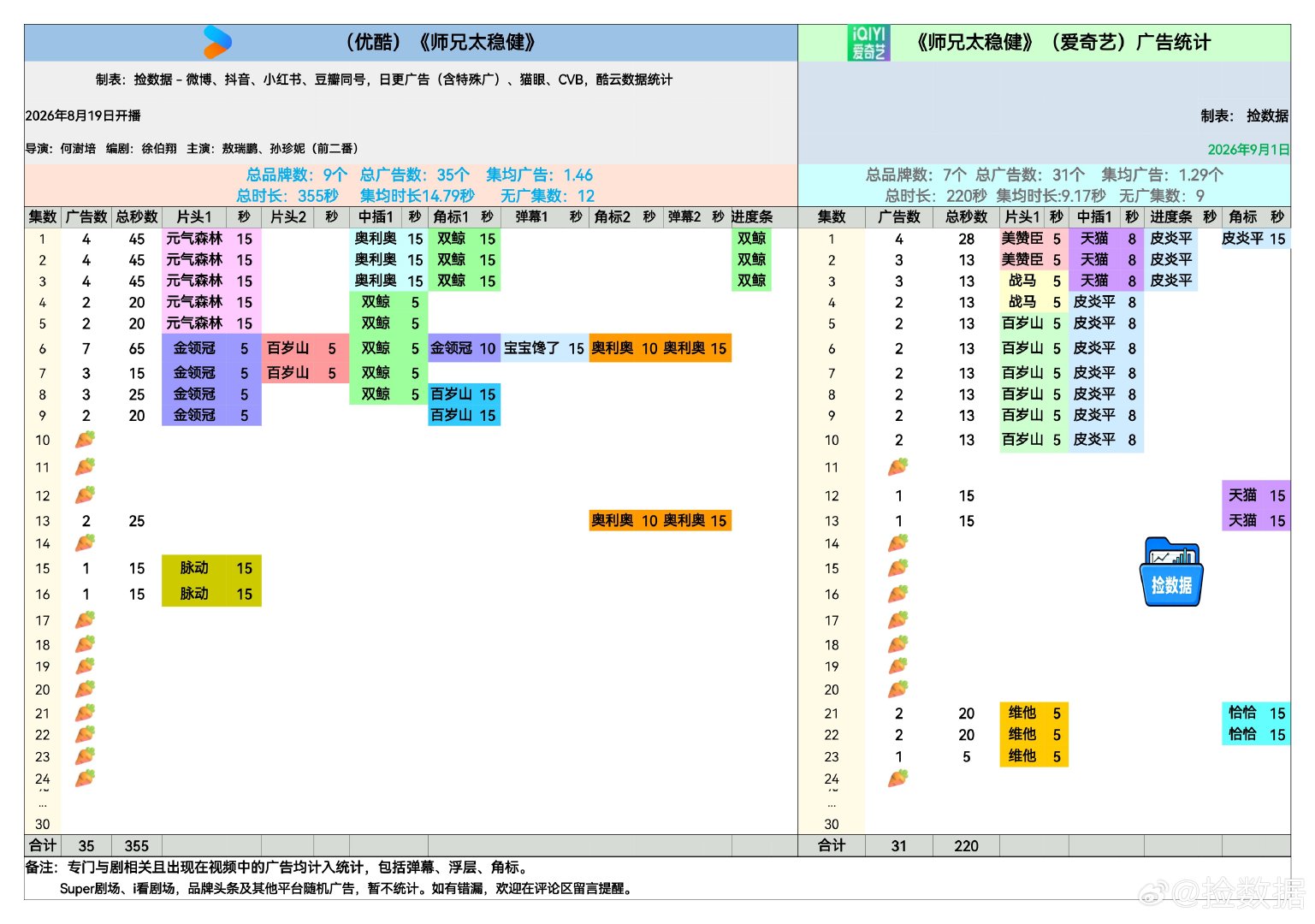
Task: Click the carrot icon in iQIYI row 16
Action: point(898,594)
